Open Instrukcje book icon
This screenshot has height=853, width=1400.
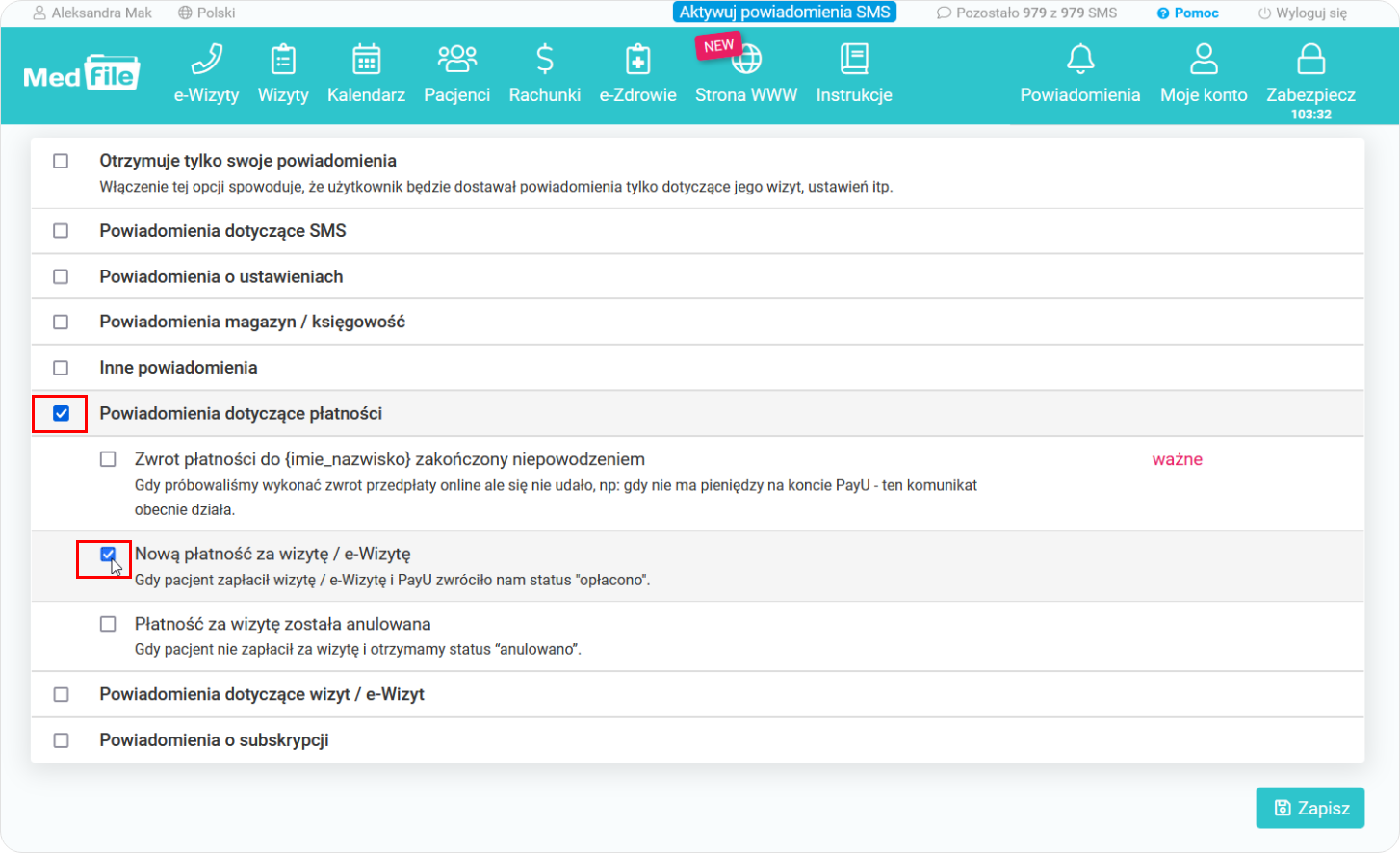[854, 59]
